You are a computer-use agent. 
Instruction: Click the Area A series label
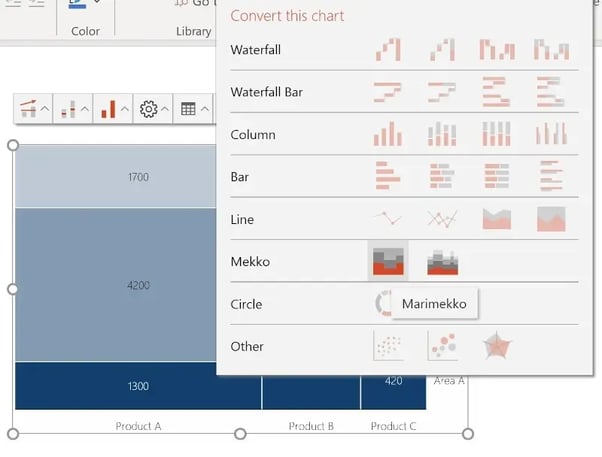click(x=449, y=381)
